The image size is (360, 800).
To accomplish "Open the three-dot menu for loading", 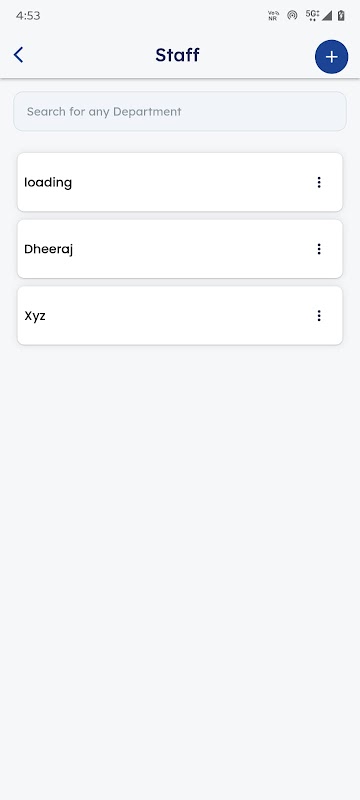I will 319,182.
